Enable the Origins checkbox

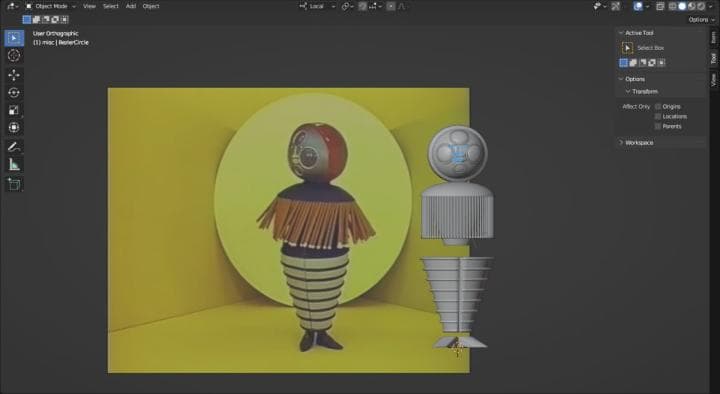658,107
